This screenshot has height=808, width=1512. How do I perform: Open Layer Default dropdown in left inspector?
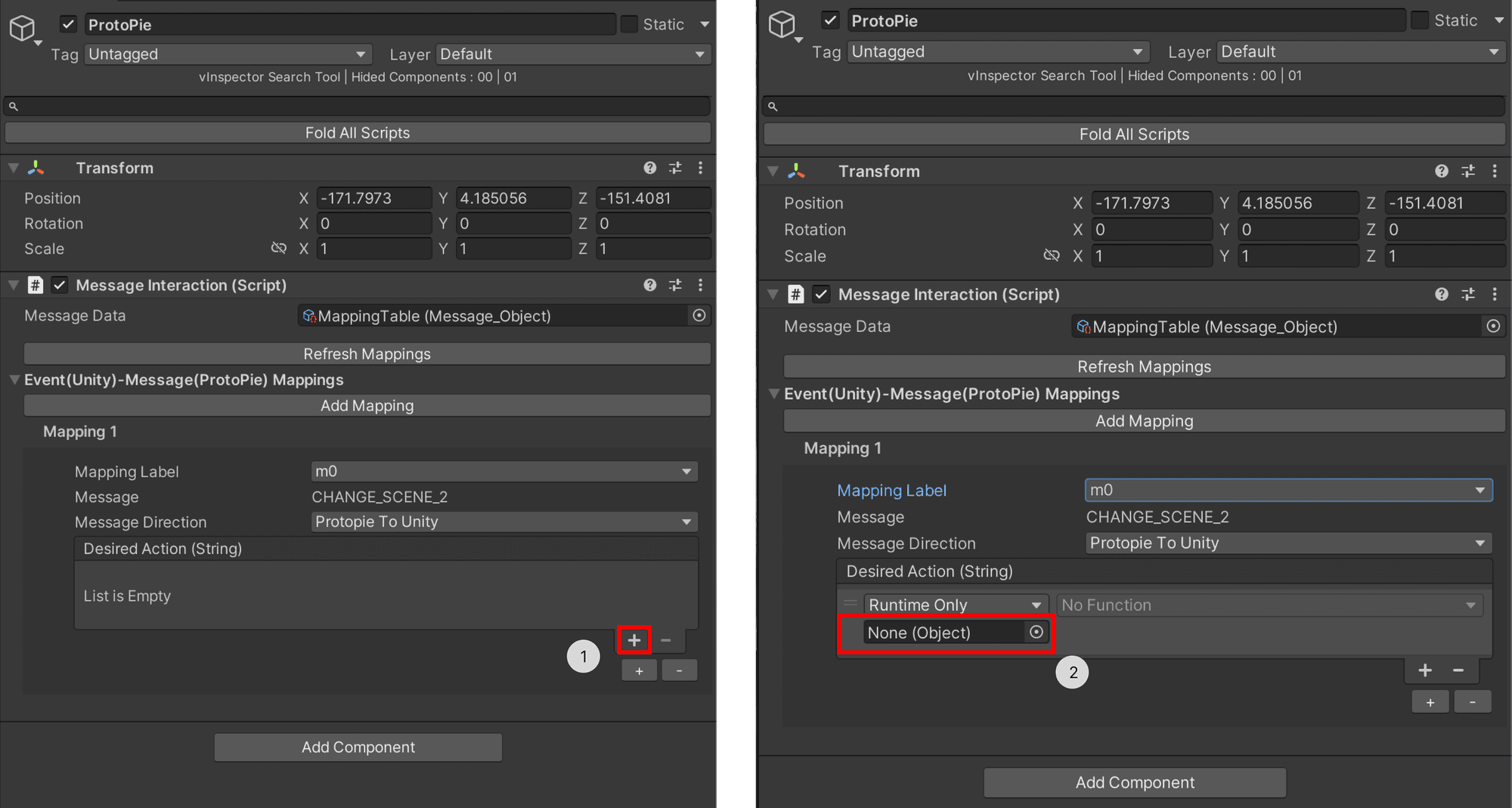tap(573, 54)
